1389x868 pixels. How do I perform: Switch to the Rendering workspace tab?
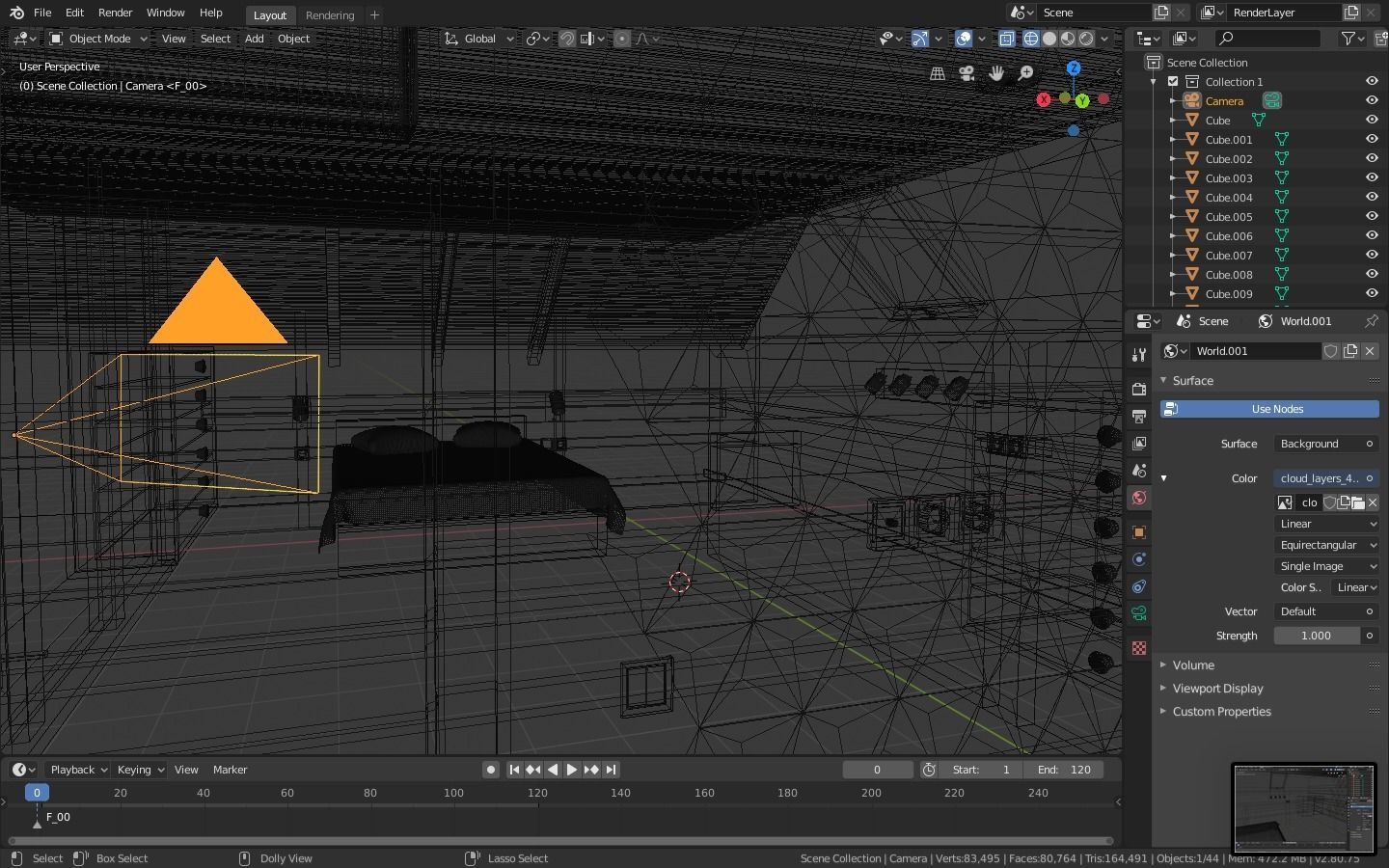tap(330, 14)
